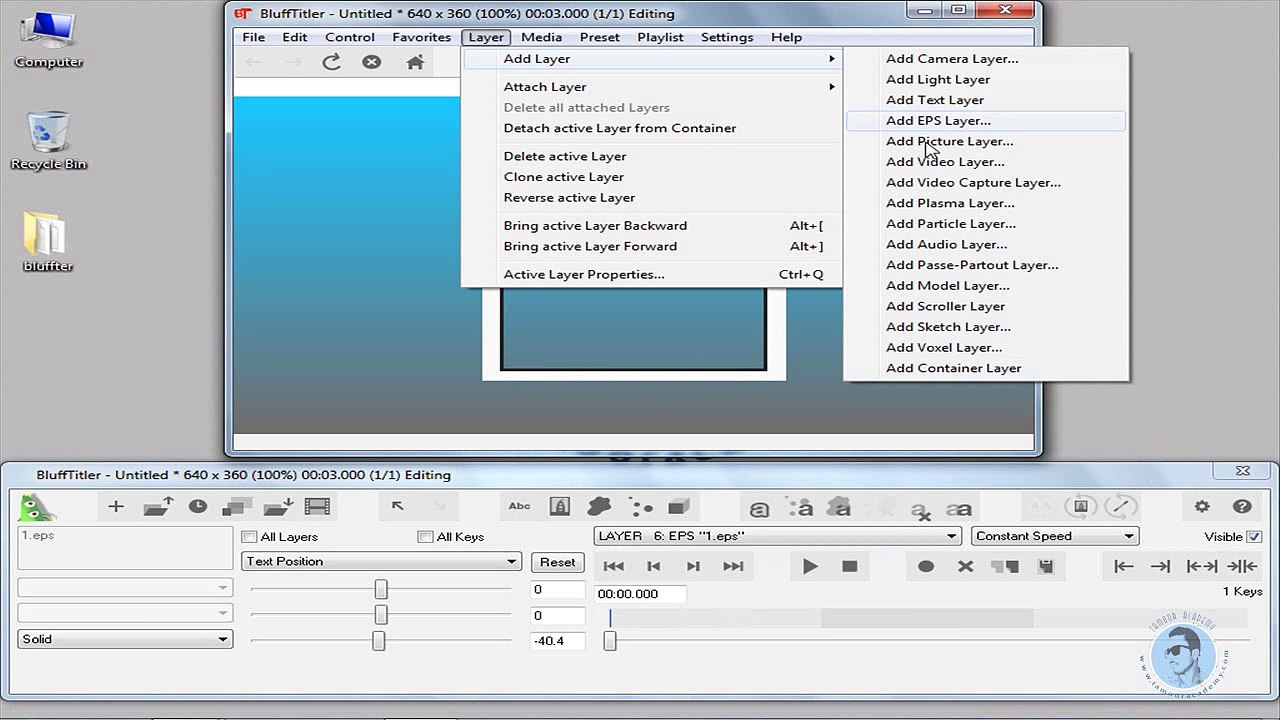Choose Add Picture Layer... from the submenu
The width and height of the screenshot is (1280, 720).
[x=986, y=142]
